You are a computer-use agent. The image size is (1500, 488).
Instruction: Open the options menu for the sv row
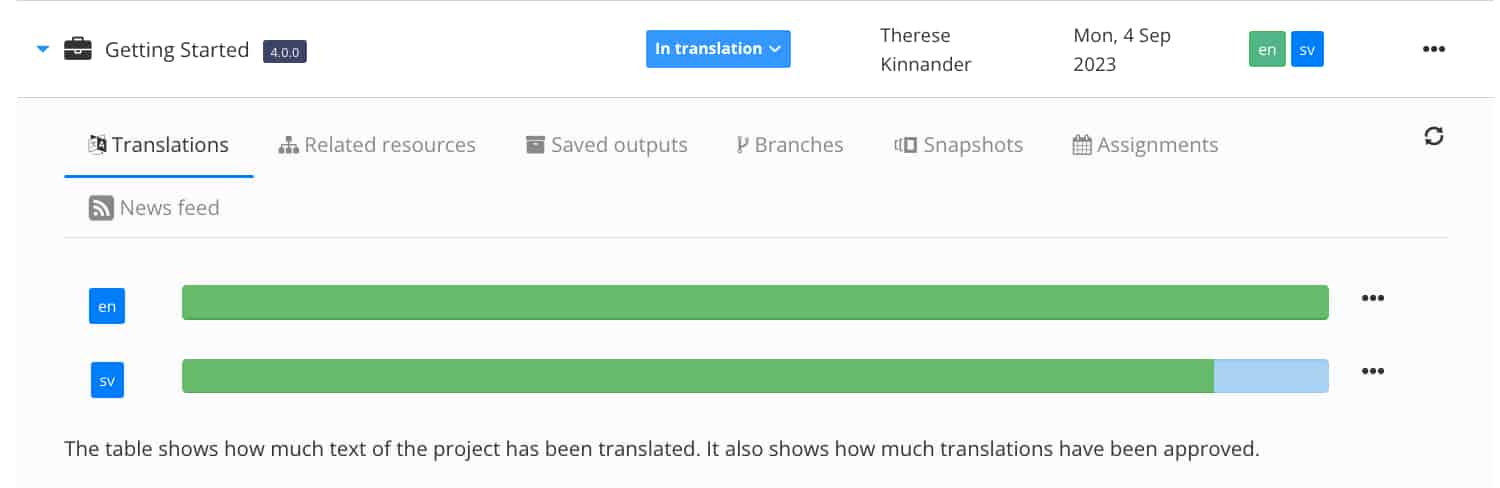coord(1373,371)
